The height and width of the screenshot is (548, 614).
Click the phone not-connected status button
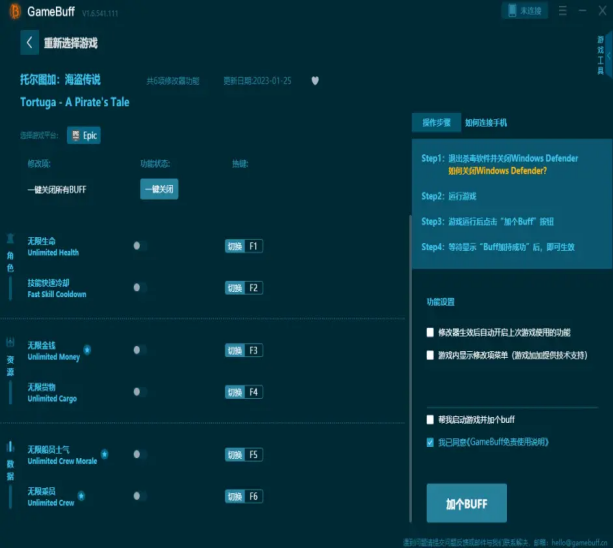pos(524,11)
